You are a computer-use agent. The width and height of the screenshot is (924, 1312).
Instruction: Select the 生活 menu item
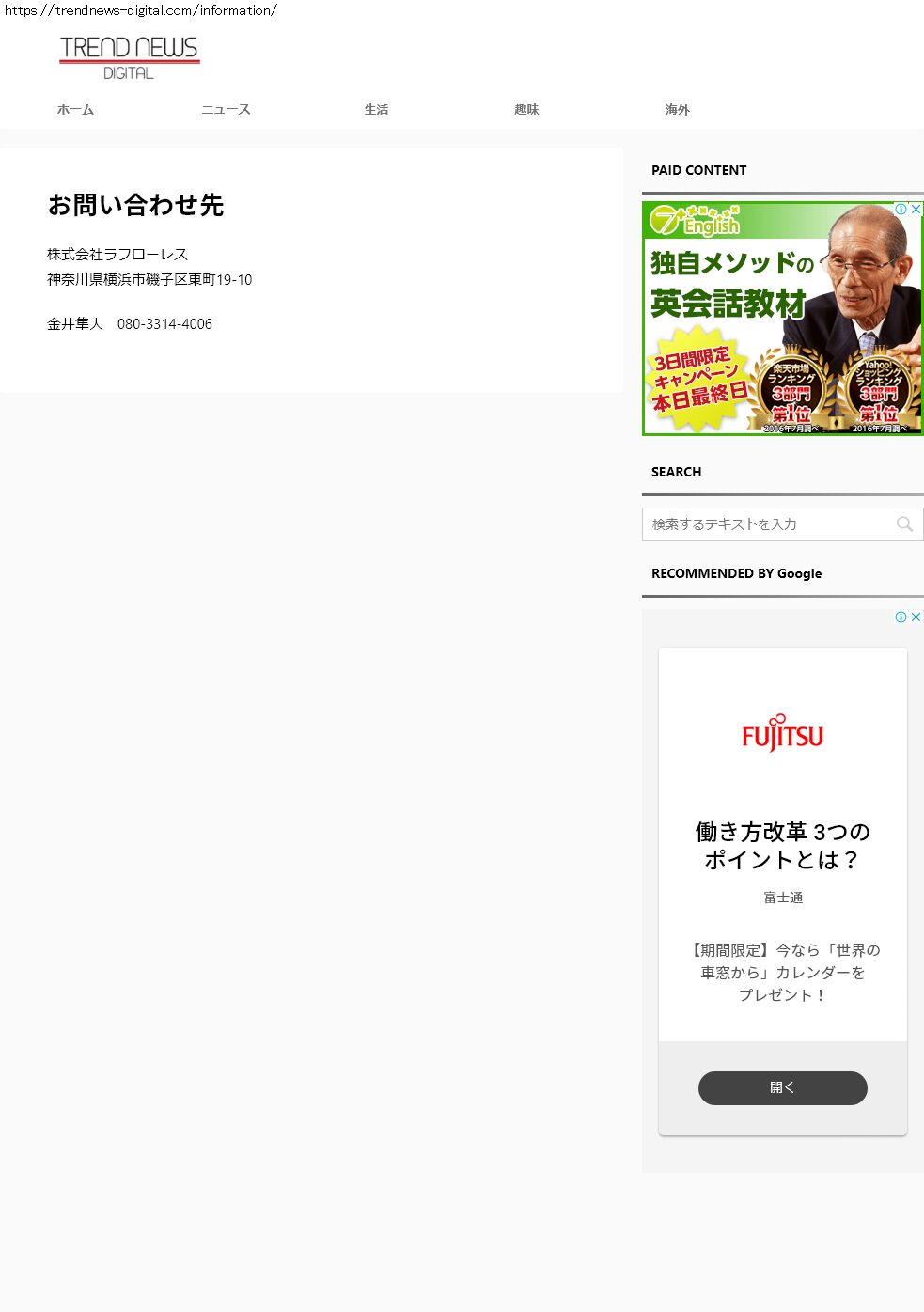[x=376, y=110]
